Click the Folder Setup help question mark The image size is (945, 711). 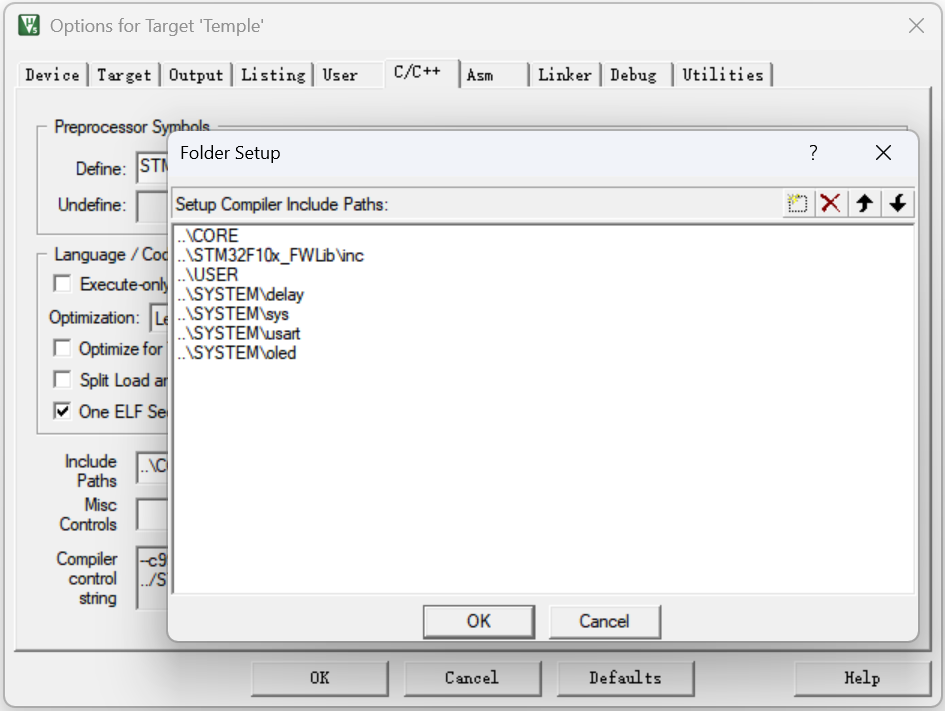pos(813,152)
